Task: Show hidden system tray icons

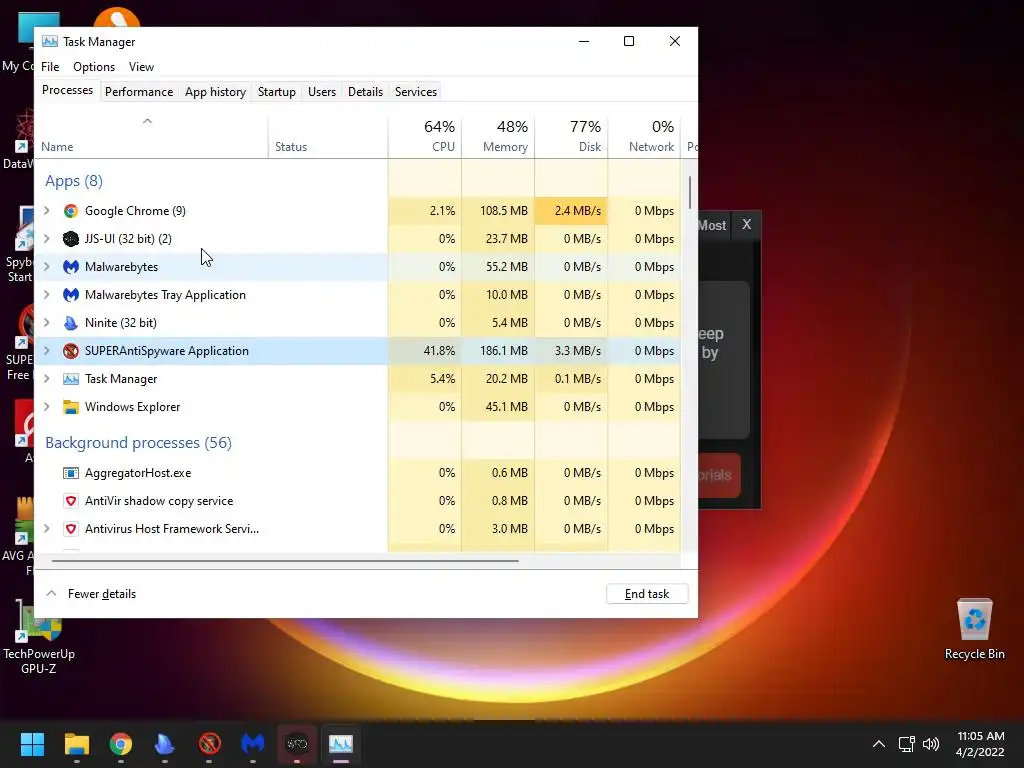Action: click(x=879, y=744)
